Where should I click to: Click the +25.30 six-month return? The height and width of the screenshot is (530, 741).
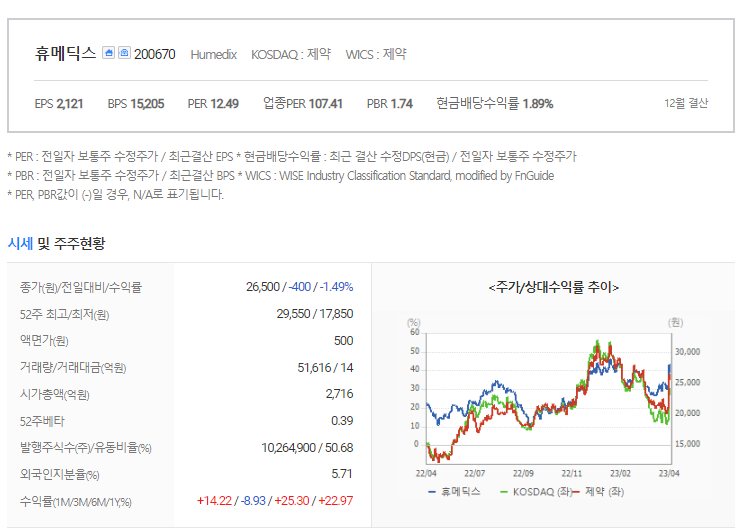[x=292, y=501]
